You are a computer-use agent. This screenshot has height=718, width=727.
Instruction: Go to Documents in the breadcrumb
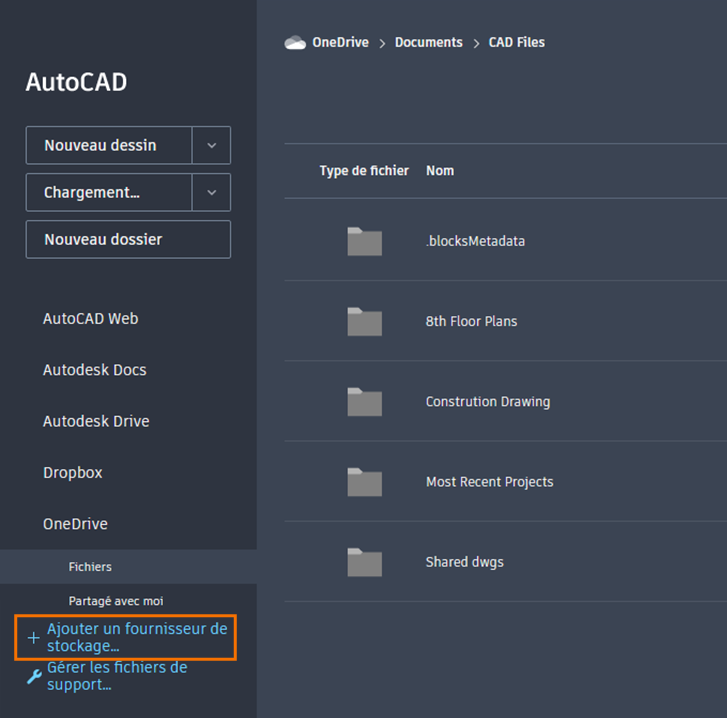click(428, 43)
